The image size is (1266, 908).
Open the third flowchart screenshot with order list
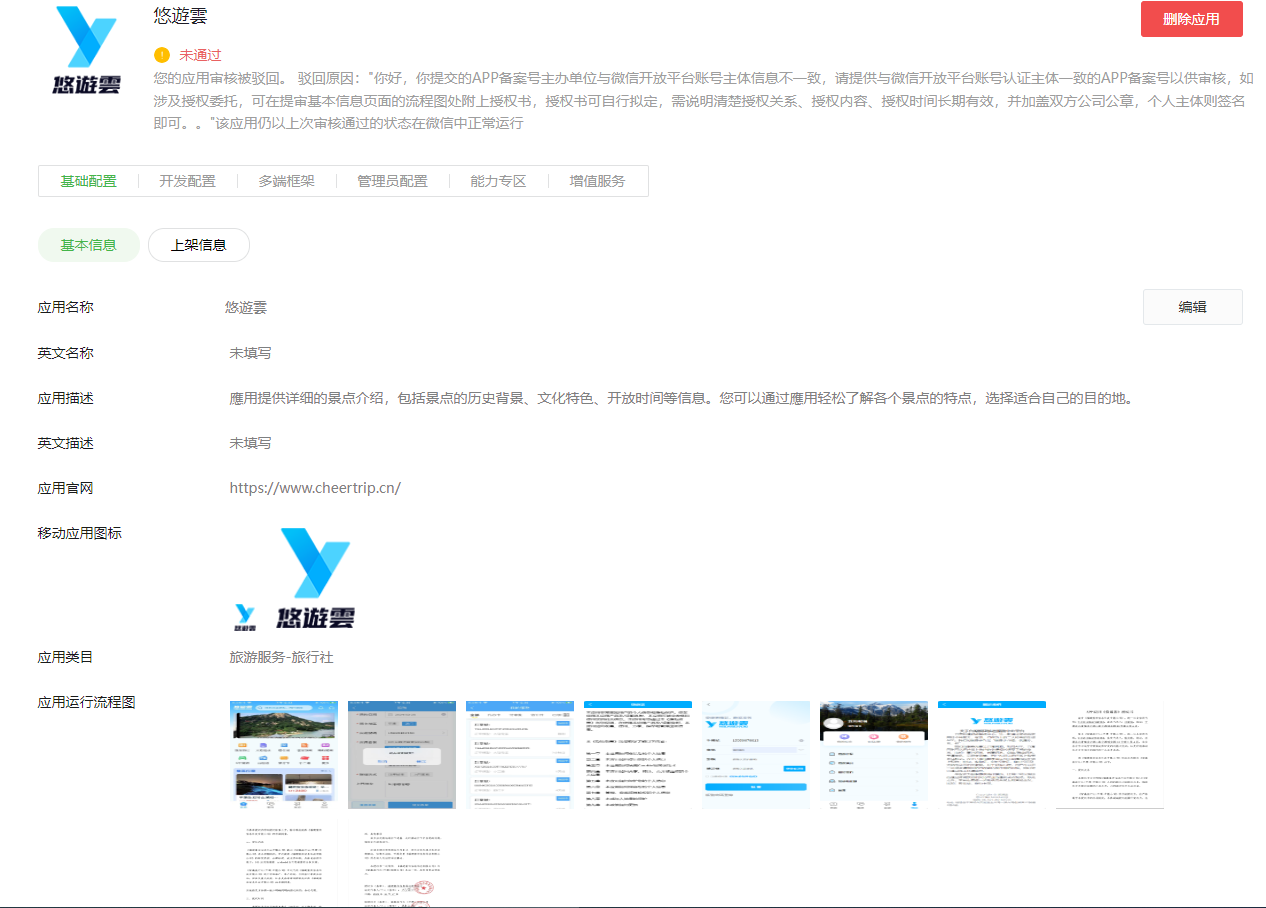click(x=520, y=755)
